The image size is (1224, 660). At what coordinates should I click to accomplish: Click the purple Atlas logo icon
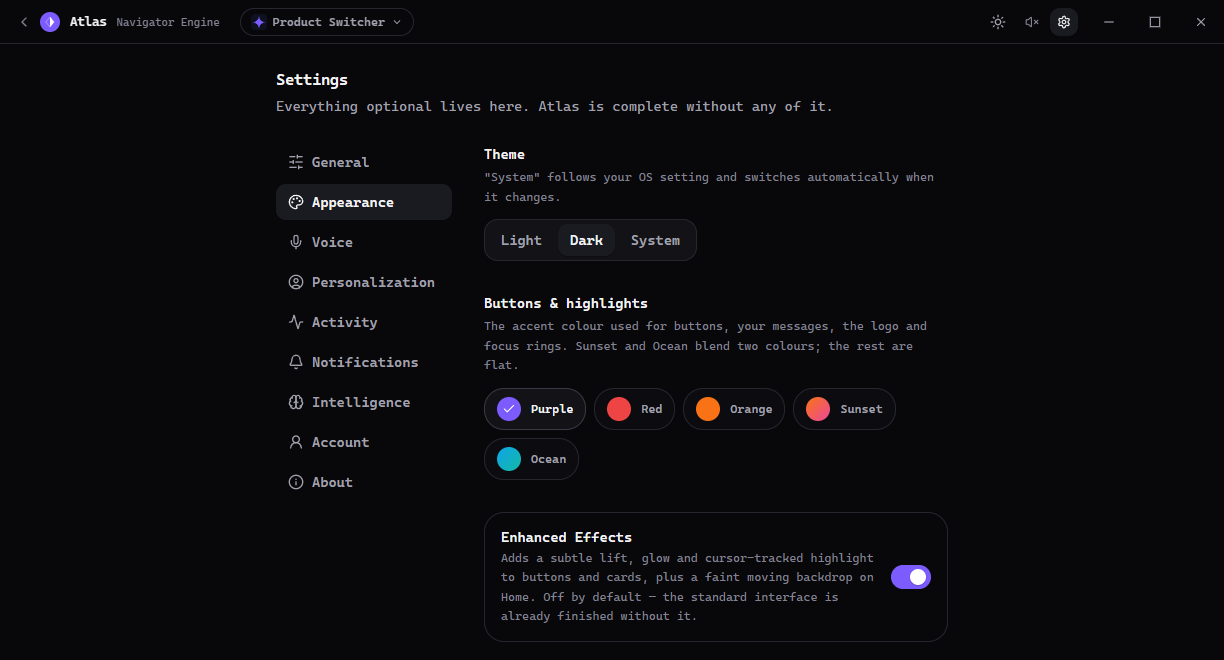coord(50,22)
